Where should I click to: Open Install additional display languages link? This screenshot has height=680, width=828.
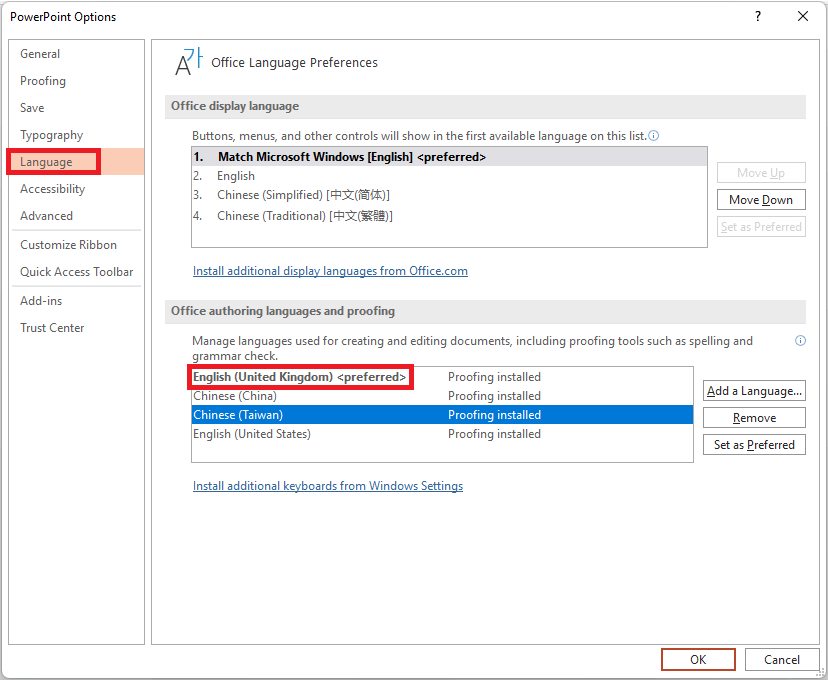[x=330, y=271]
